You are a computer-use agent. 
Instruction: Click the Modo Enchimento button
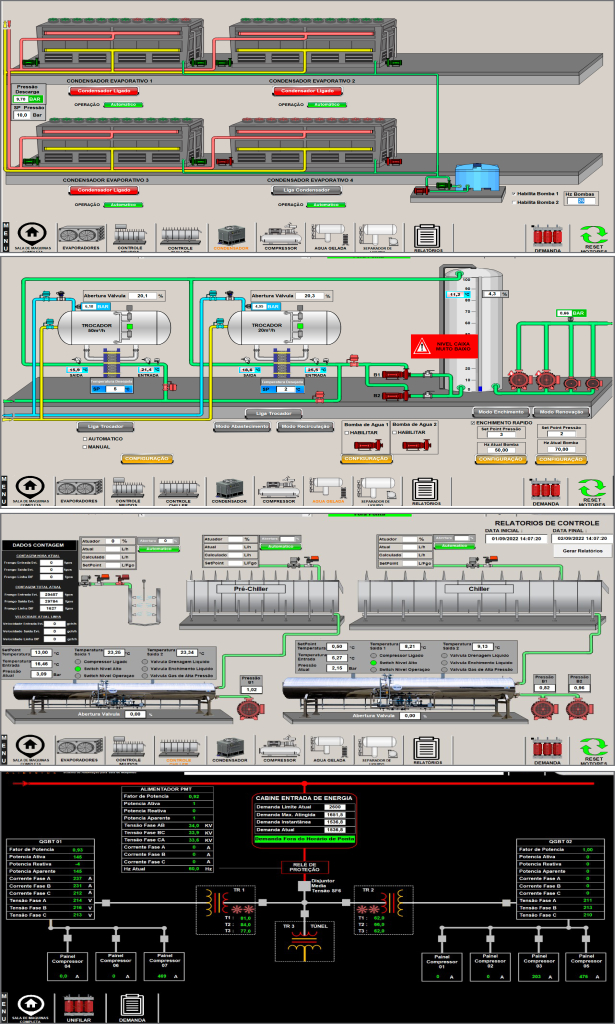(501, 412)
